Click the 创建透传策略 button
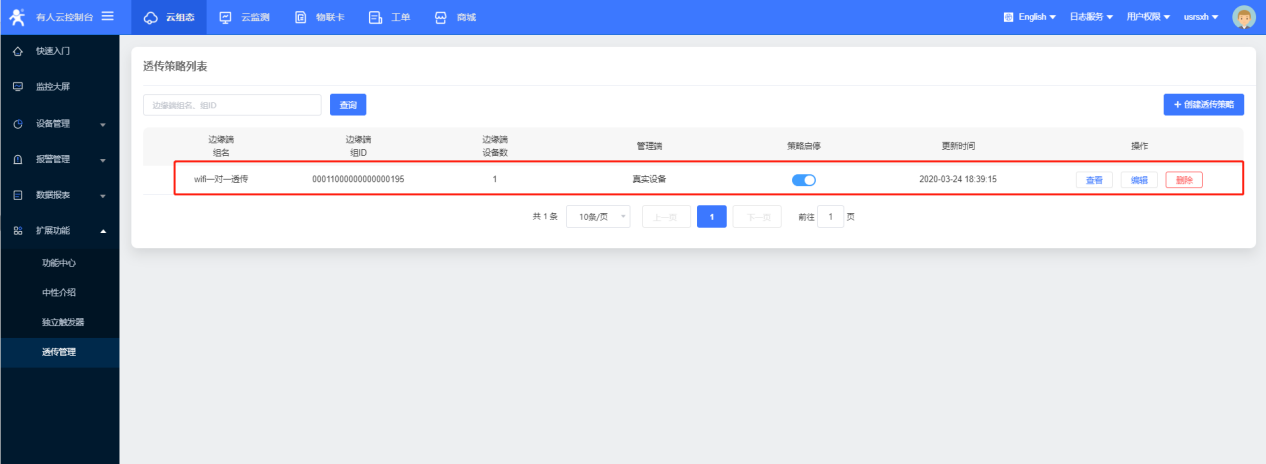 click(1203, 105)
